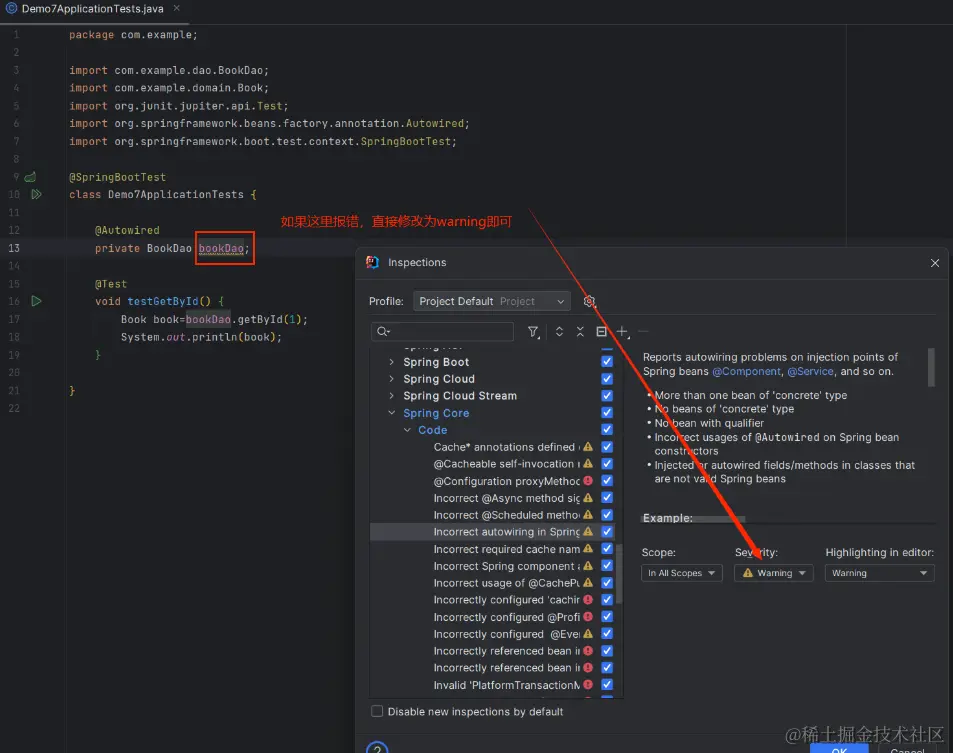Open the @Service link in description

click(x=811, y=371)
